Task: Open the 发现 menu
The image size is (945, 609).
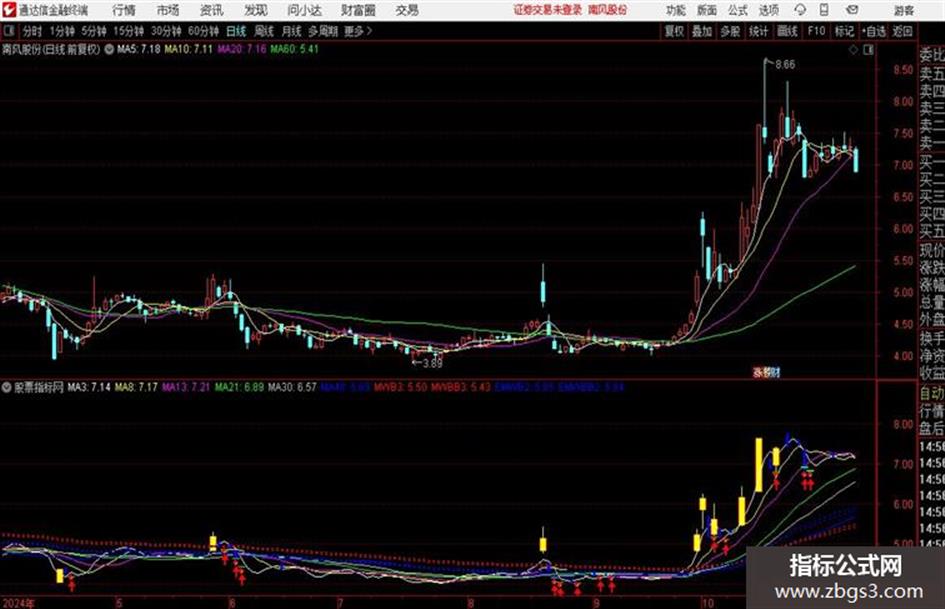Action: click(x=256, y=10)
